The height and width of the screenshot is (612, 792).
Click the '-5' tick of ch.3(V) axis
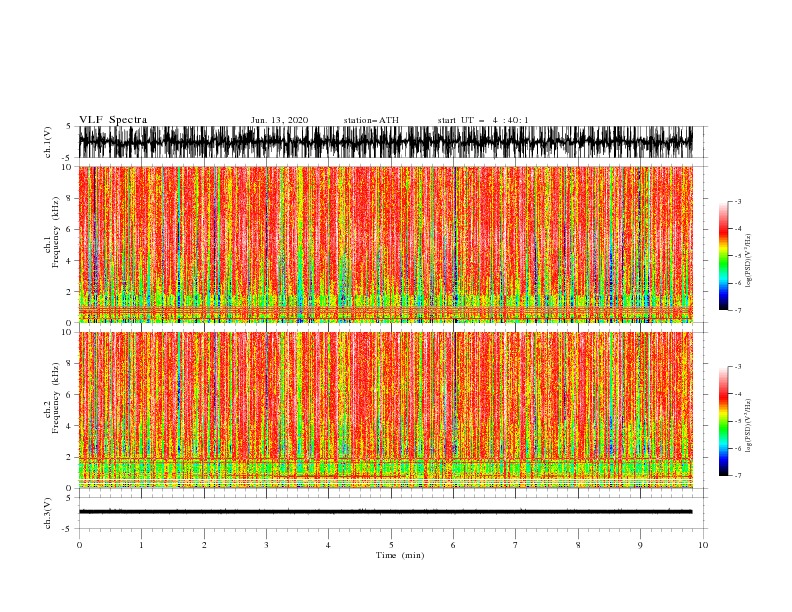[x=67, y=529]
